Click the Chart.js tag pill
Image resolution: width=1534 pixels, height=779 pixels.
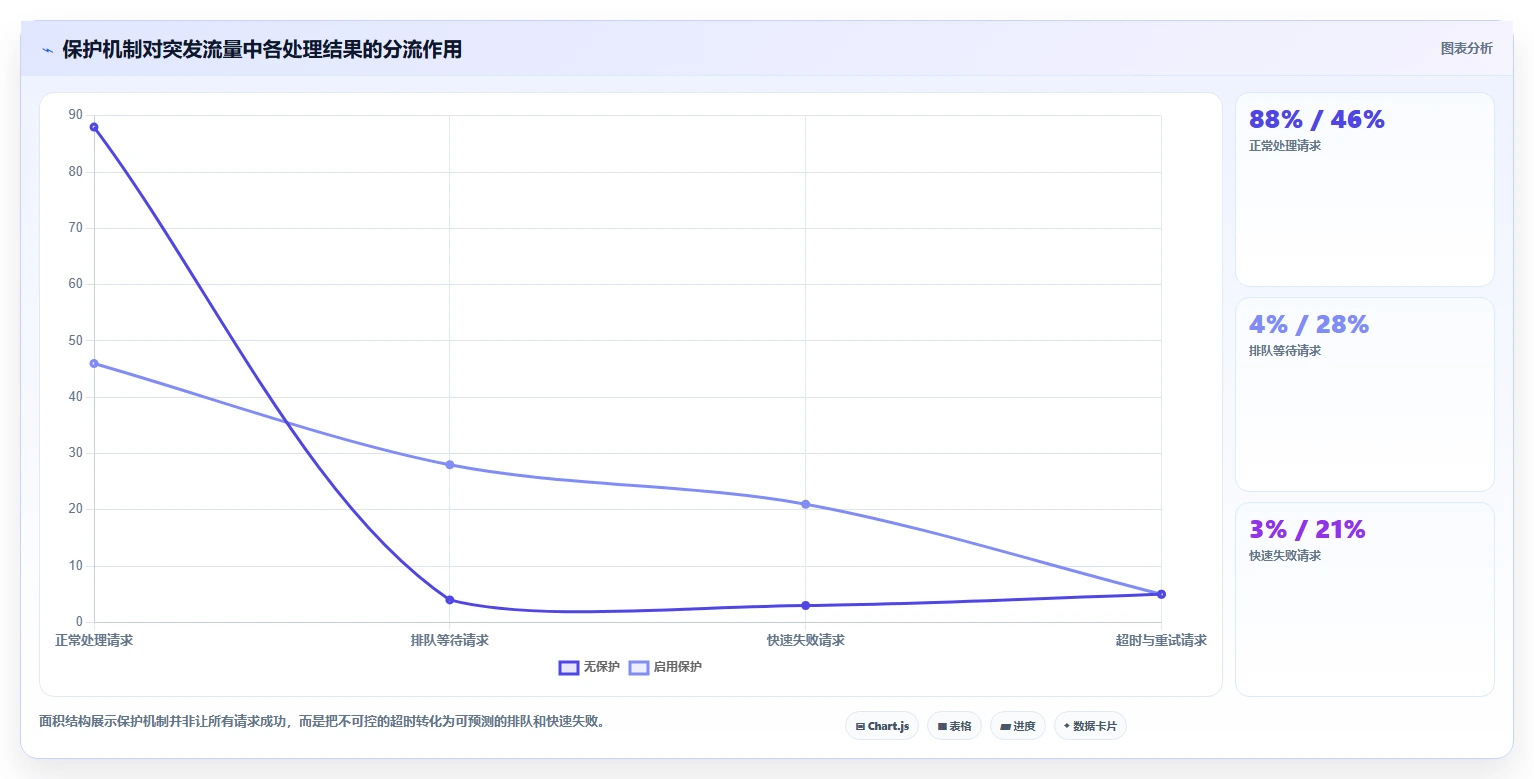pos(882,726)
